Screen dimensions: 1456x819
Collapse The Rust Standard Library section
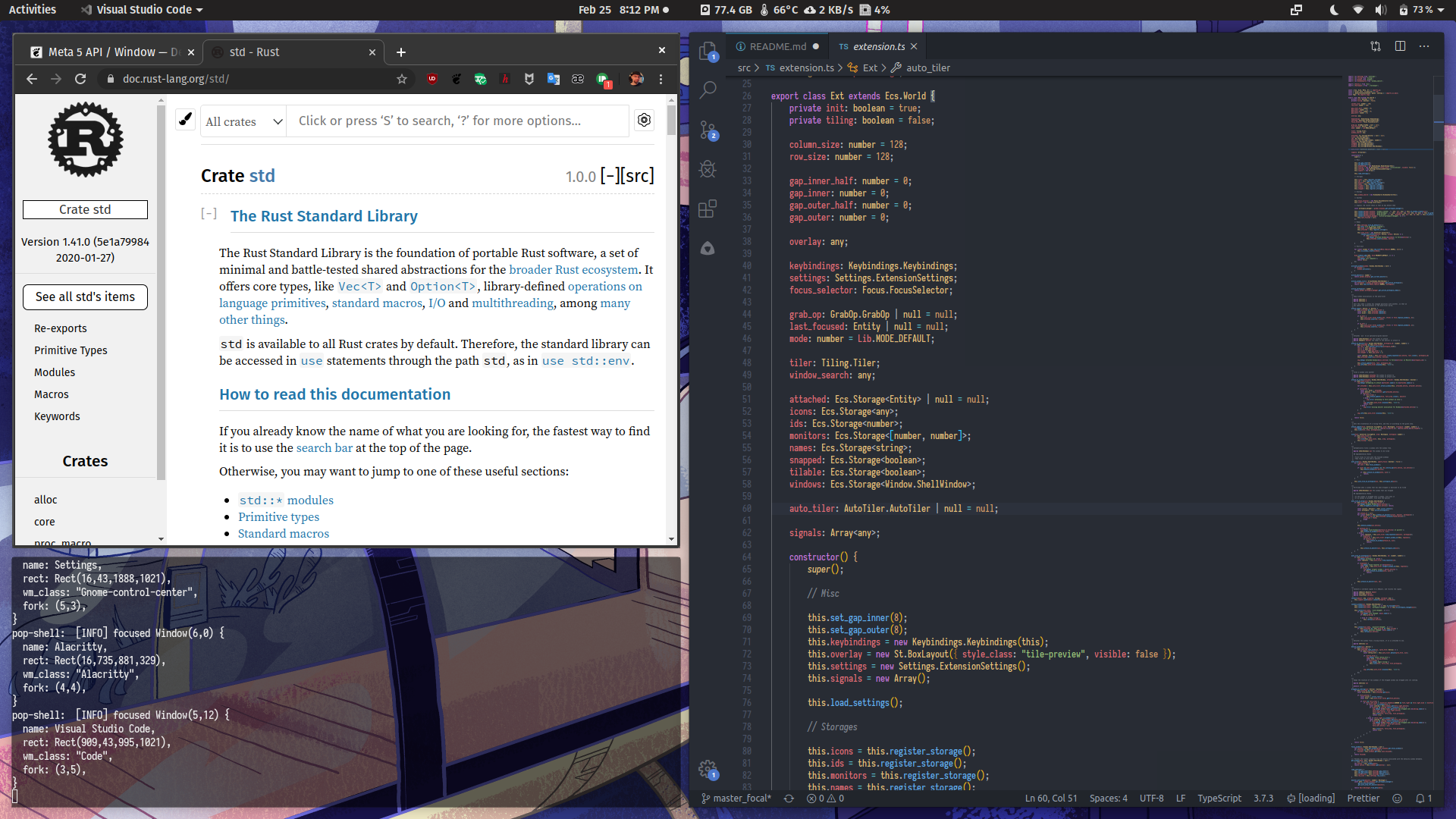pyautogui.click(x=209, y=214)
